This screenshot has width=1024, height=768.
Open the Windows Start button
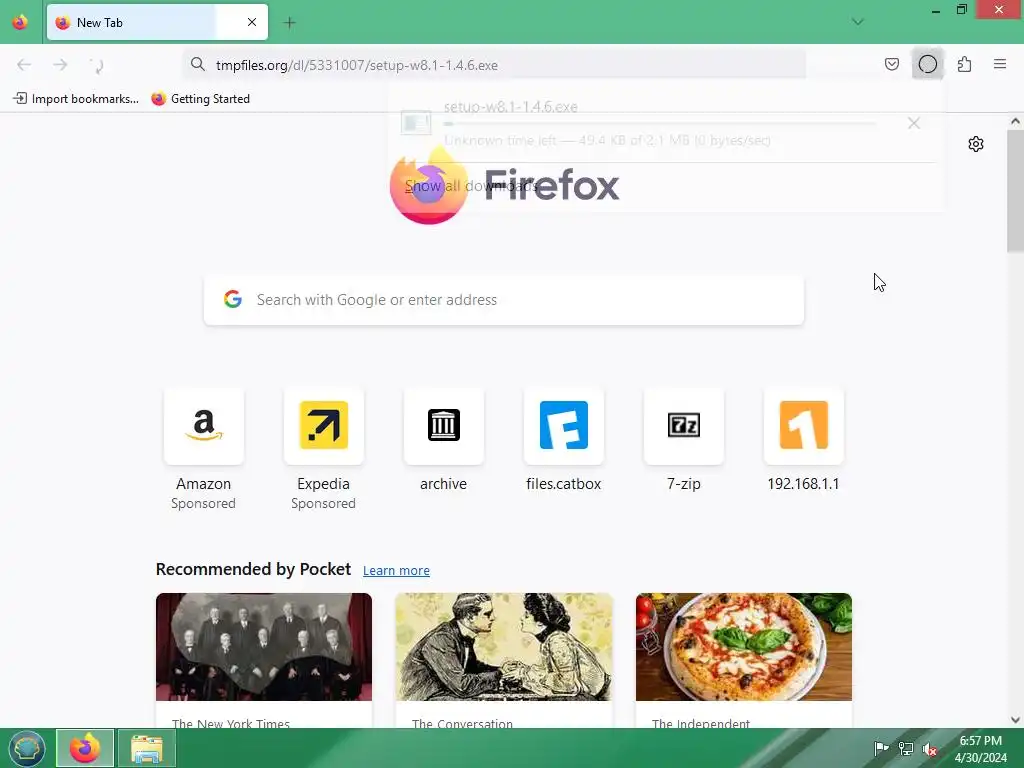point(26,748)
